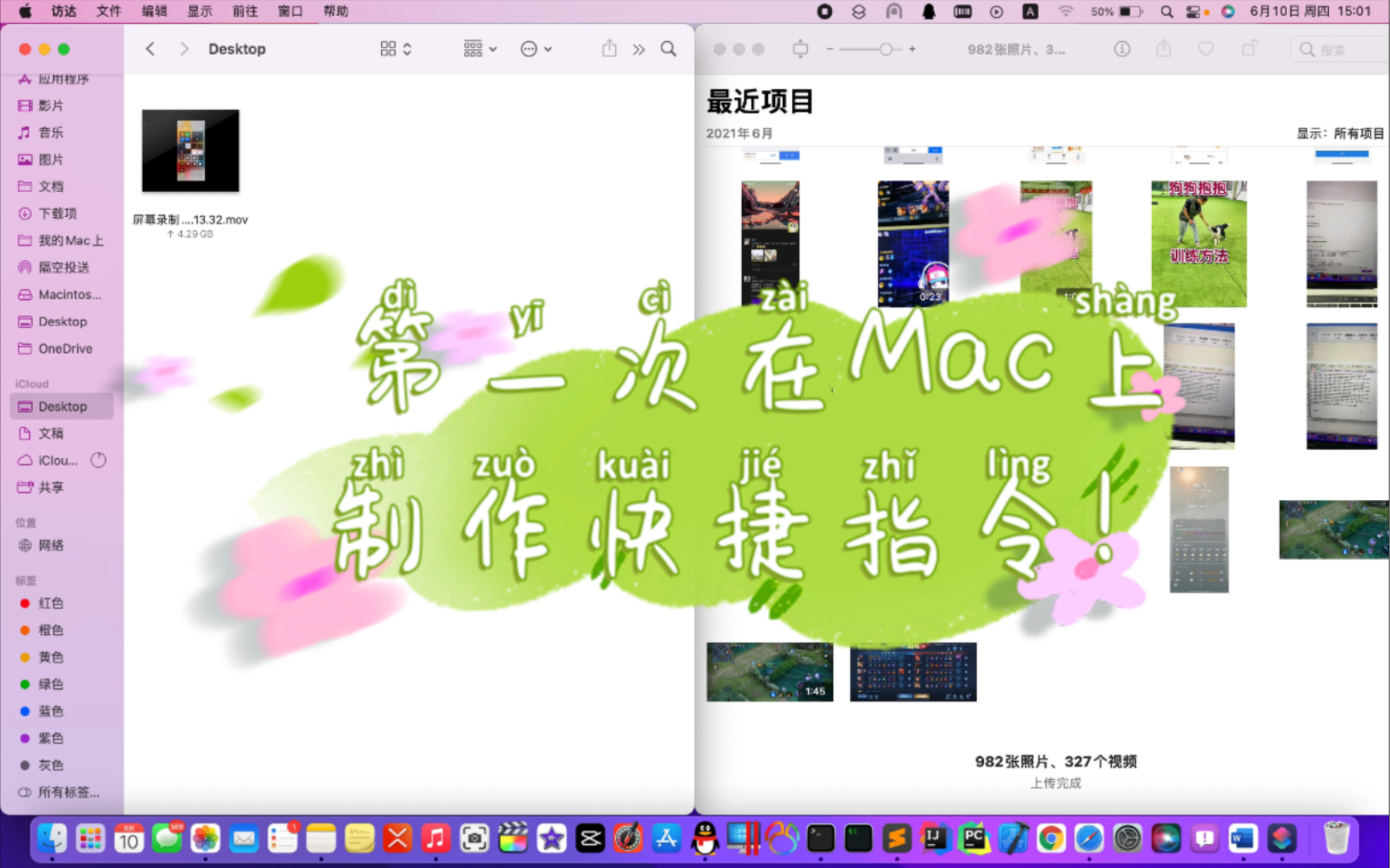Click the rotate icon in the Photos toolbar
Image resolution: width=1390 pixels, height=868 pixels.
pyautogui.click(x=1249, y=48)
